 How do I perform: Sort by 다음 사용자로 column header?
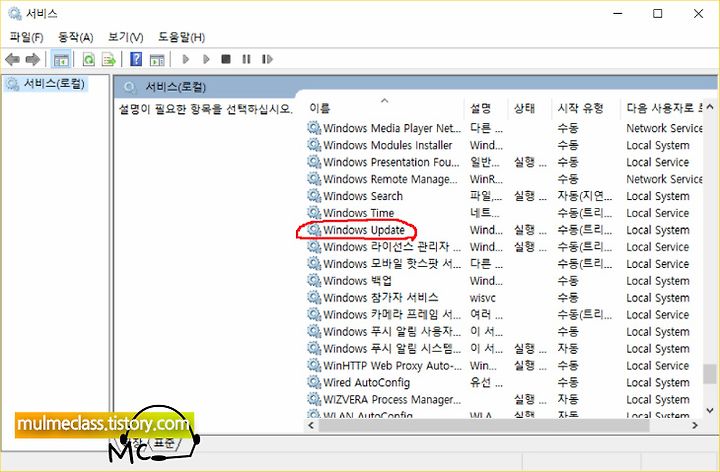[664, 108]
